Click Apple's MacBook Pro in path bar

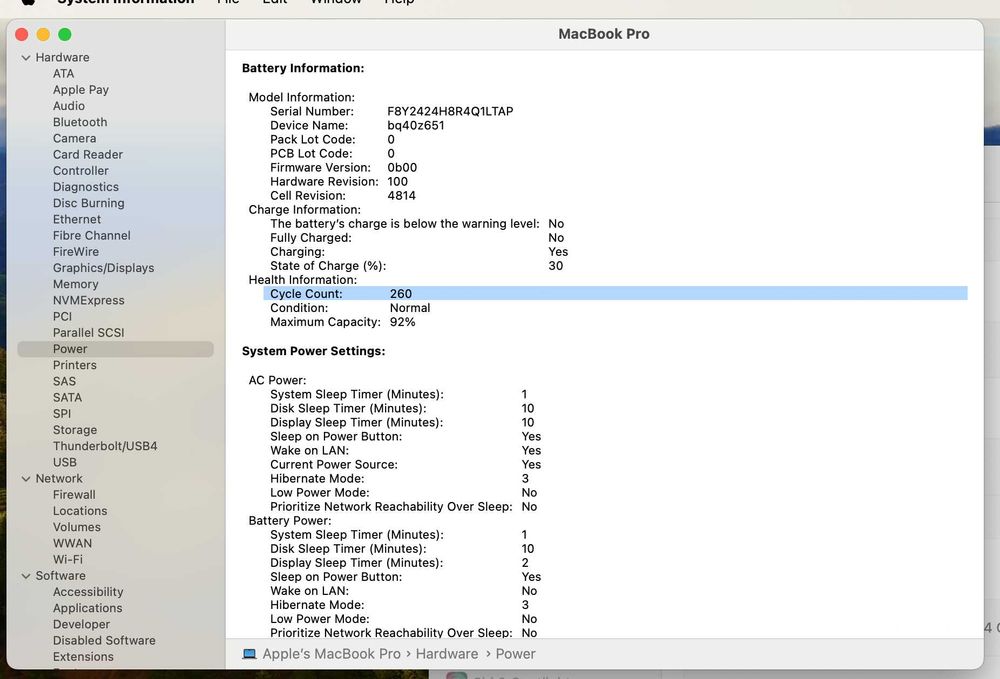pyautogui.click(x=331, y=654)
